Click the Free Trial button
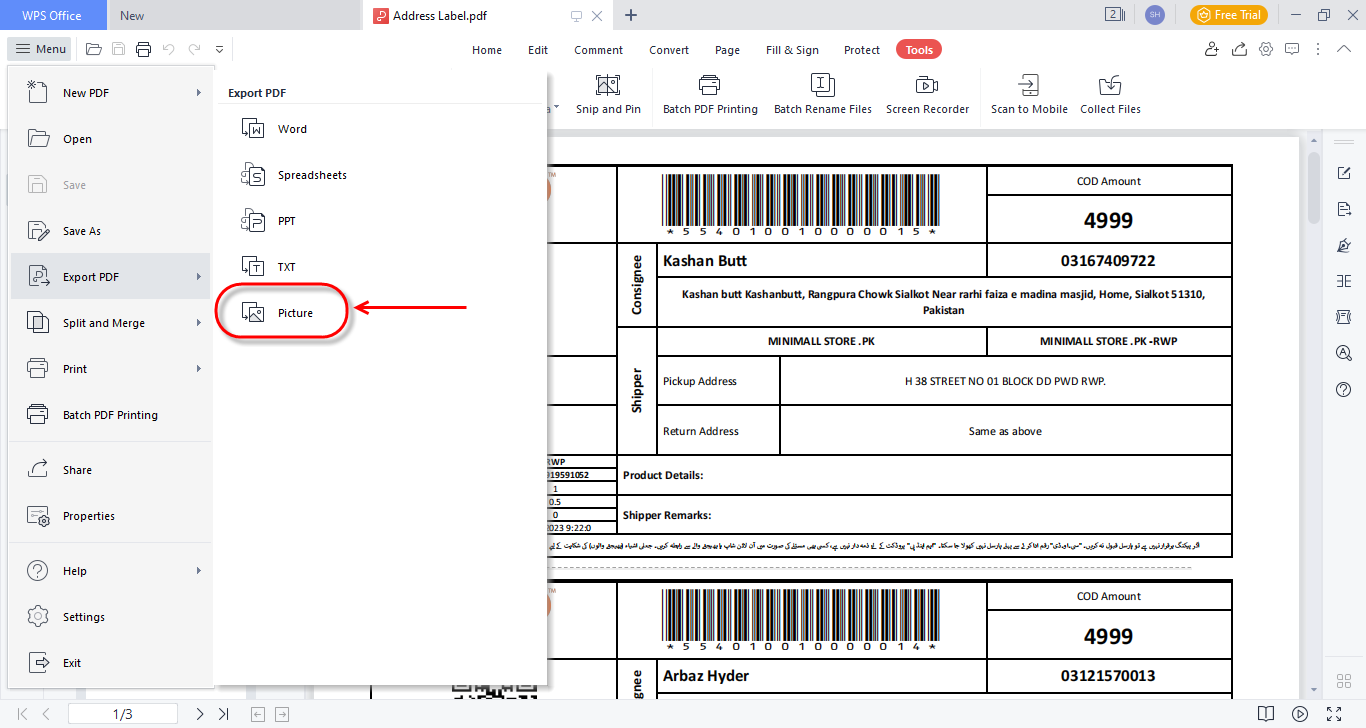 tap(1228, 15)
